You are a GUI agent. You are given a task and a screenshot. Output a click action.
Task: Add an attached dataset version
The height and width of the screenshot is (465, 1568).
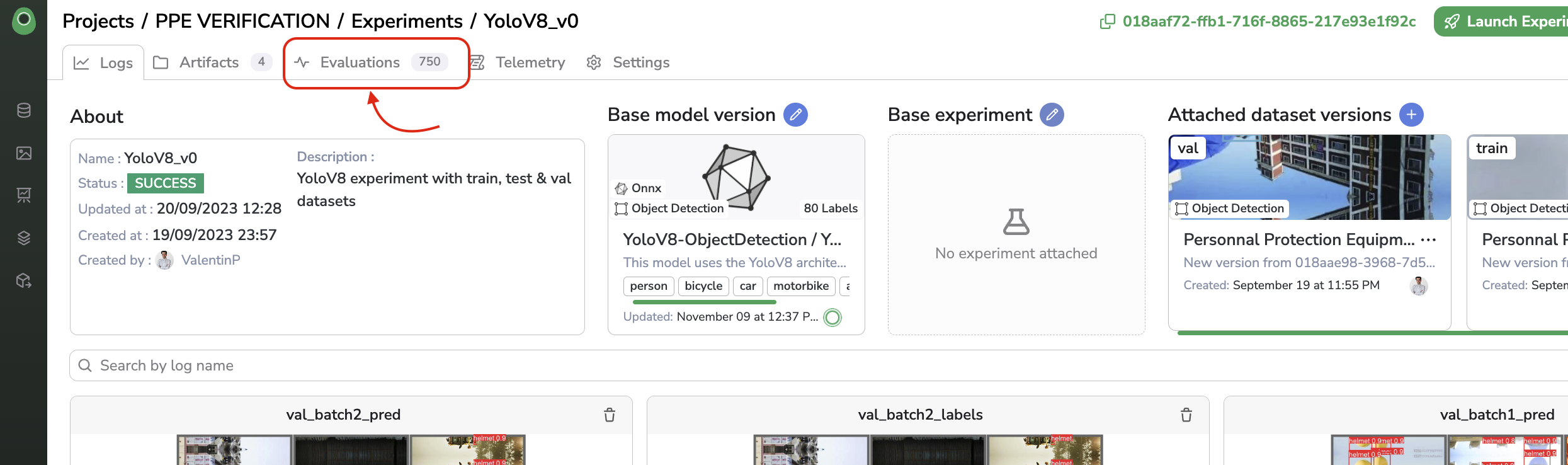point(1411,115)
